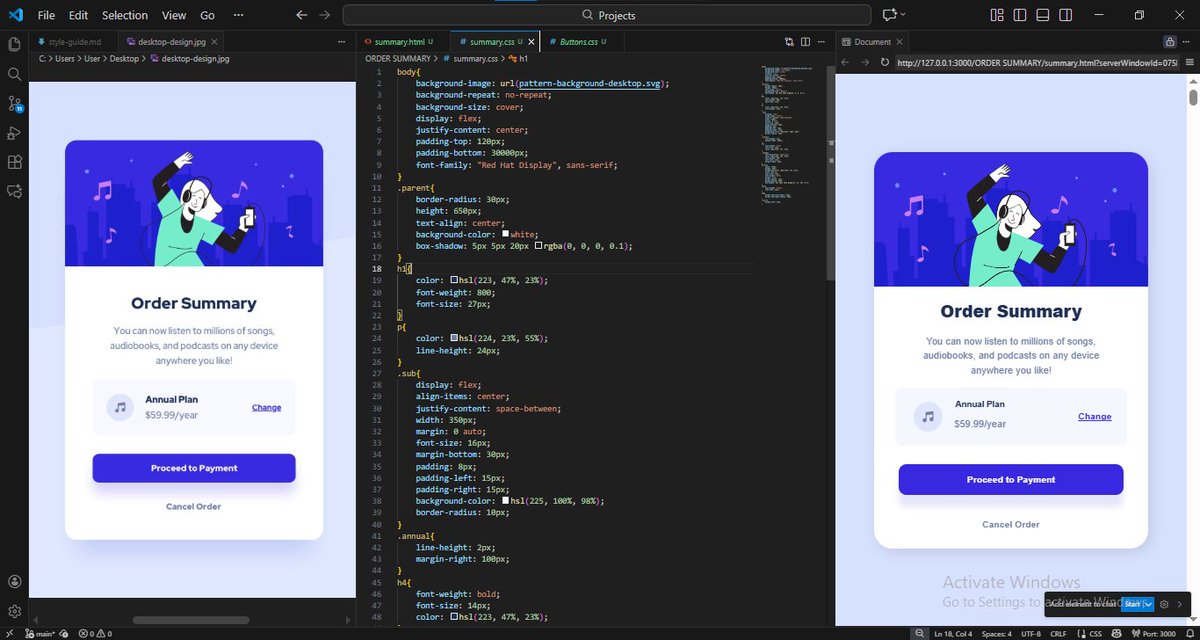Open the menu bar overflow ellipsis
This screenshot has width=1200, height=640.
point(238,15)
